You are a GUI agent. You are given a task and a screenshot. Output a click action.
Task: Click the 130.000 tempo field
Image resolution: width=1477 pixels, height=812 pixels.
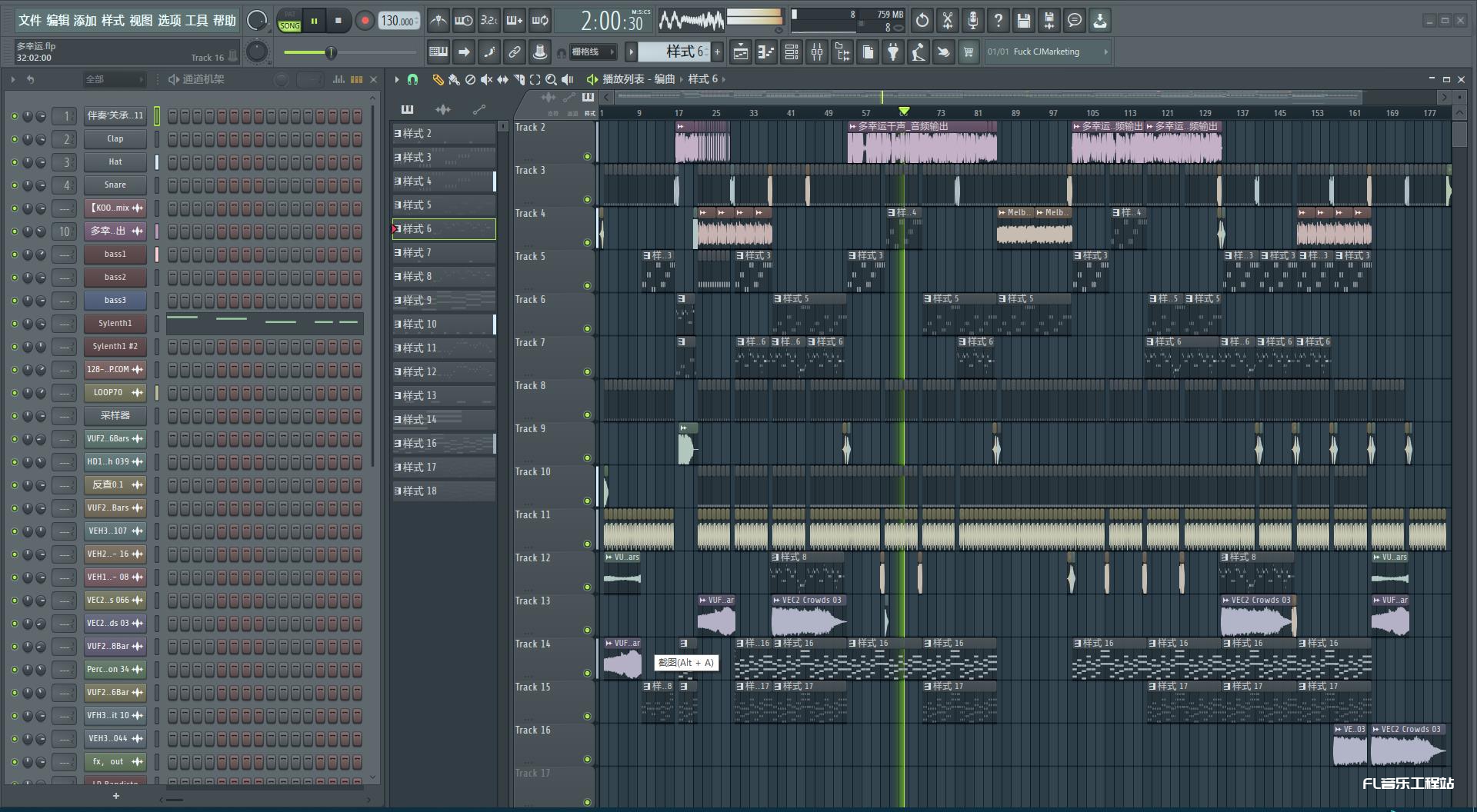(x=399, y=21)
